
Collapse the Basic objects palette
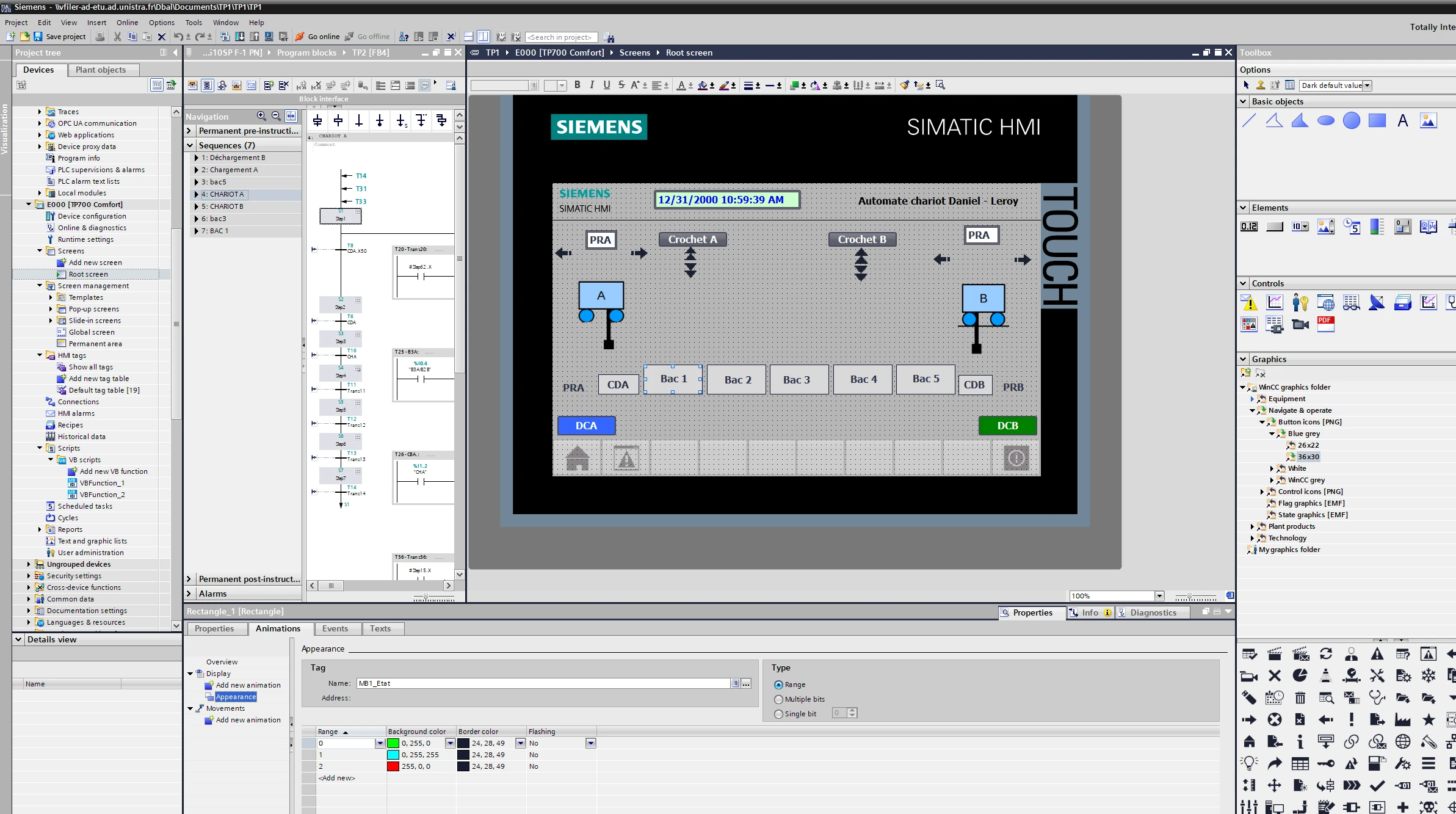(1243, 101)
